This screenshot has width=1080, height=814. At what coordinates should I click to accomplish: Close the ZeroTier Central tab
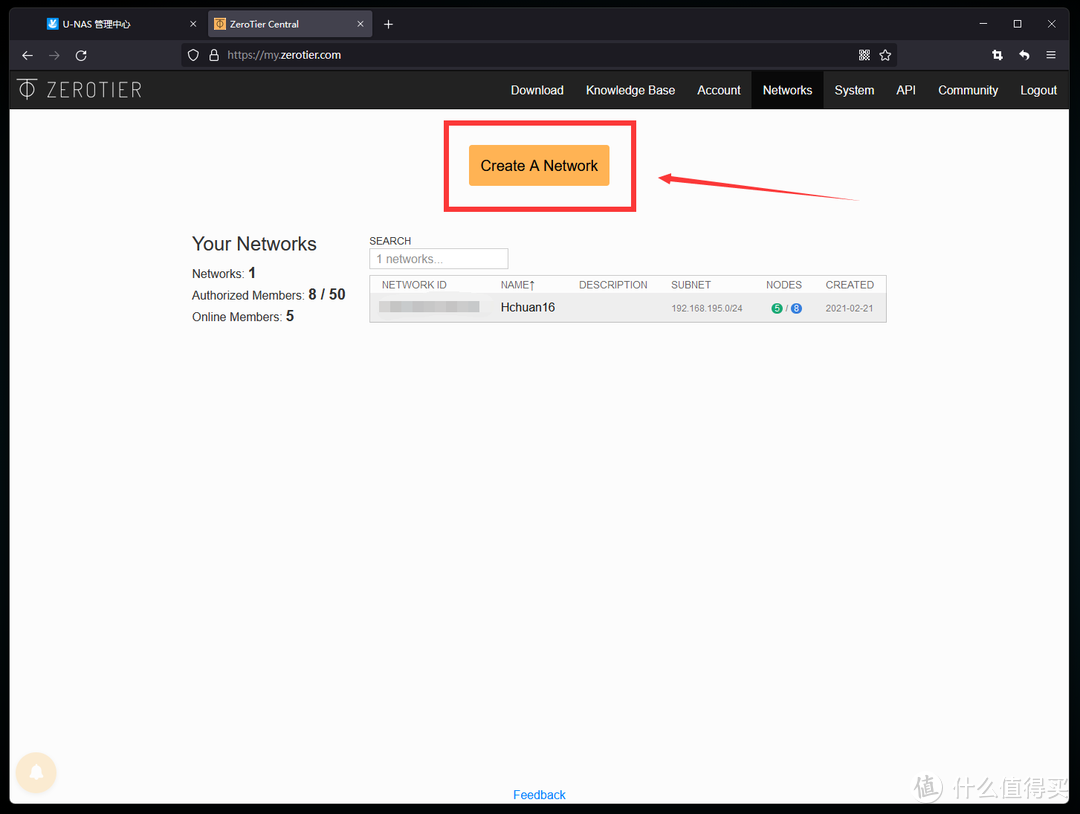360,24
